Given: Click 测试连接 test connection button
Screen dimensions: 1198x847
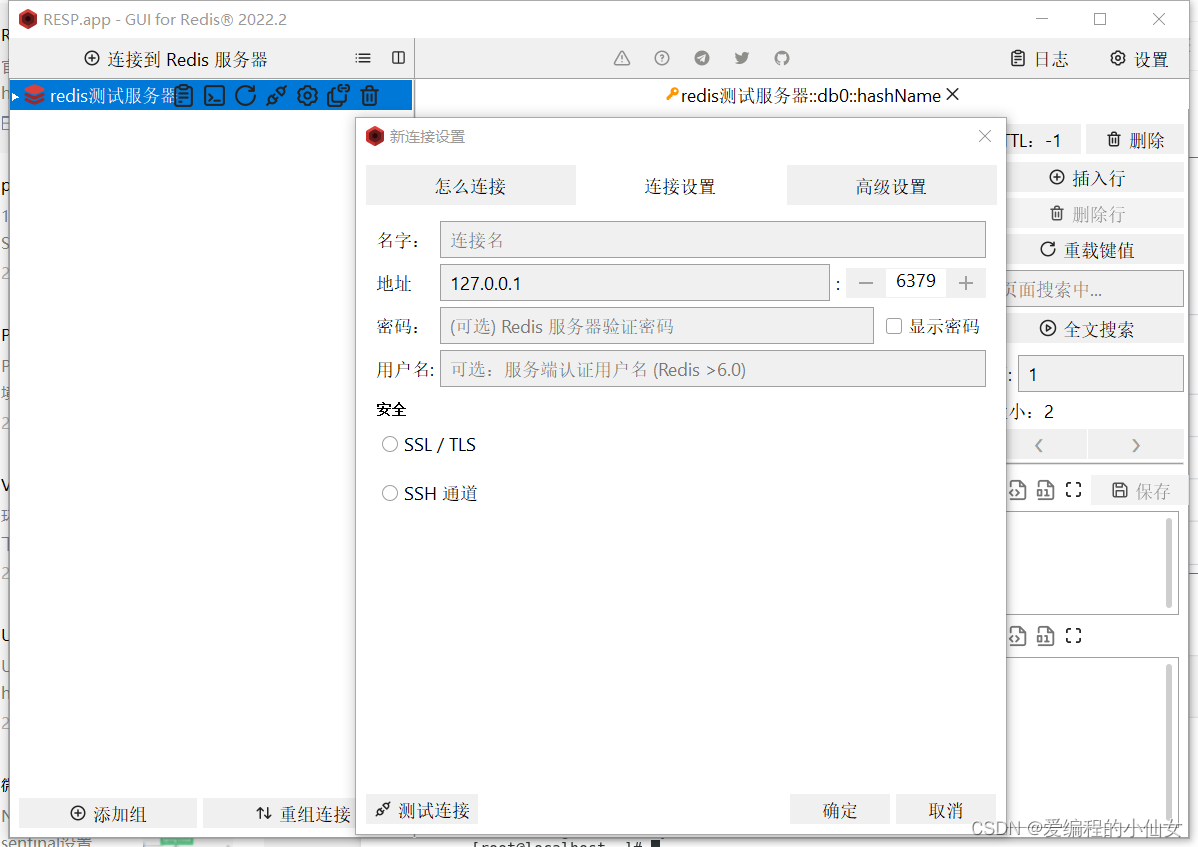Looking at the screenshot, I should (422, 810).
